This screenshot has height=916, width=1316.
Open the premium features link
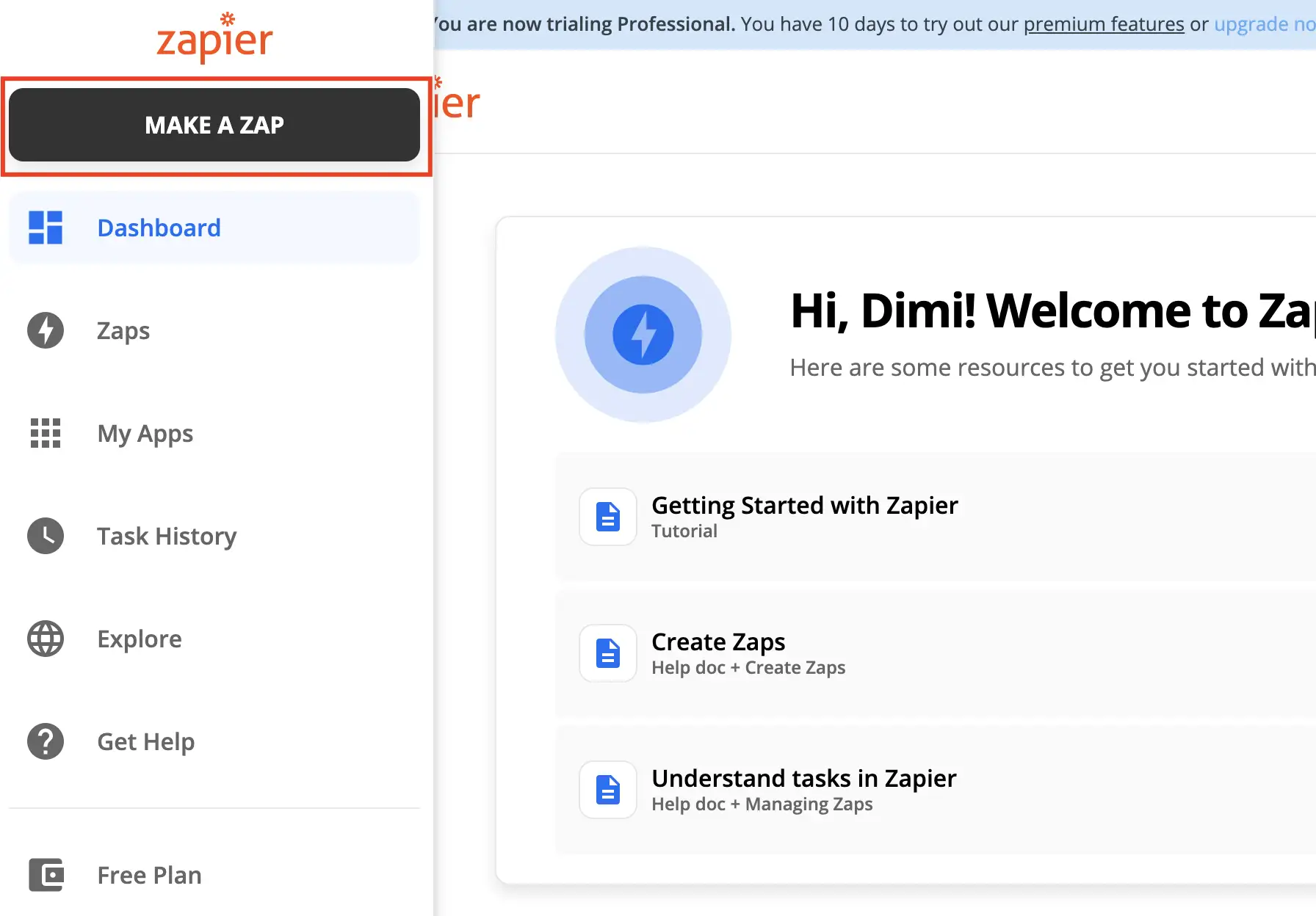pyautogui.click(x=1104, y=23)
